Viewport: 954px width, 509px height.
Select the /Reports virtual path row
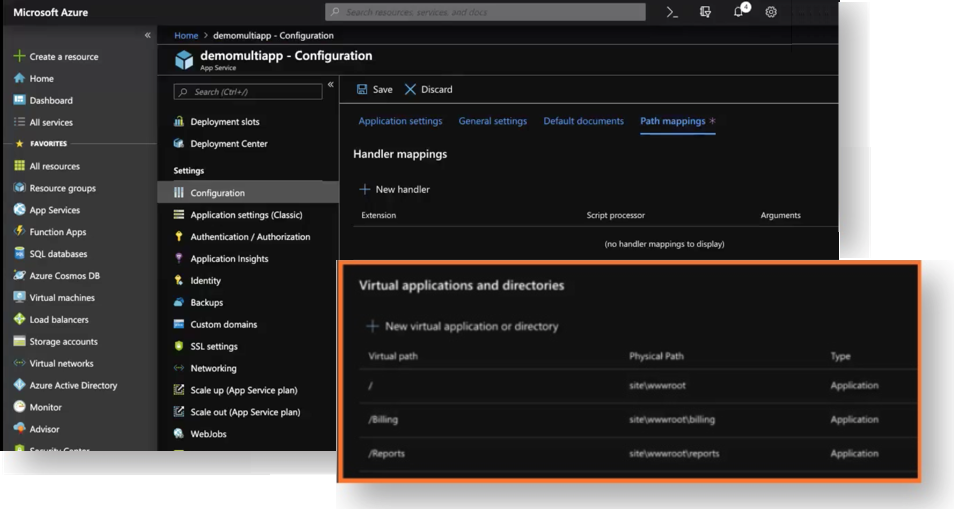tap(638, 454)
